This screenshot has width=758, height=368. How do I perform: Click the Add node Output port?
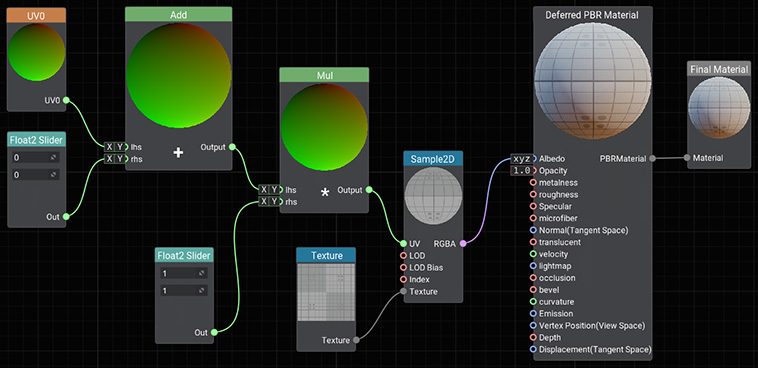pos(232,147)
